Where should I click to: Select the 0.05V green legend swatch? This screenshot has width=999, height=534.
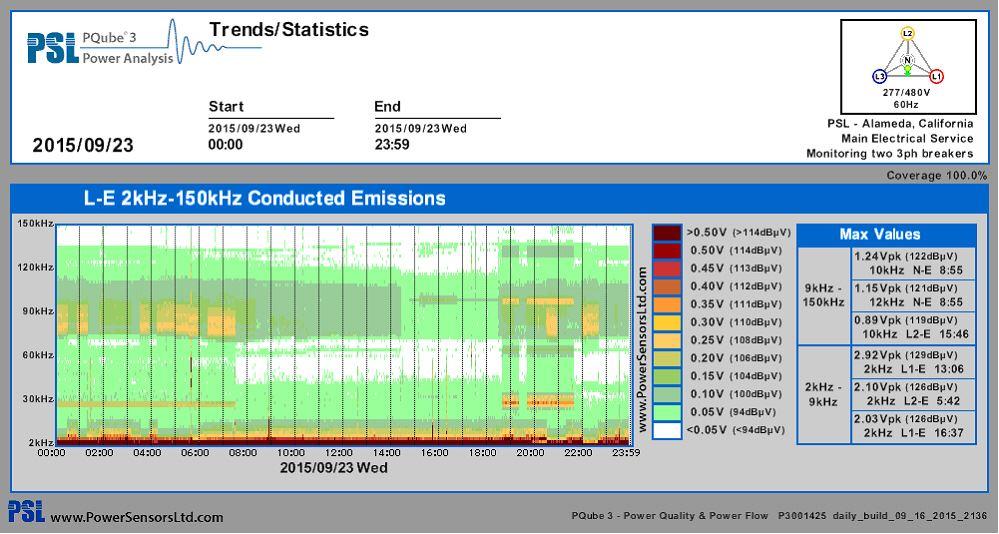point(667,411)
